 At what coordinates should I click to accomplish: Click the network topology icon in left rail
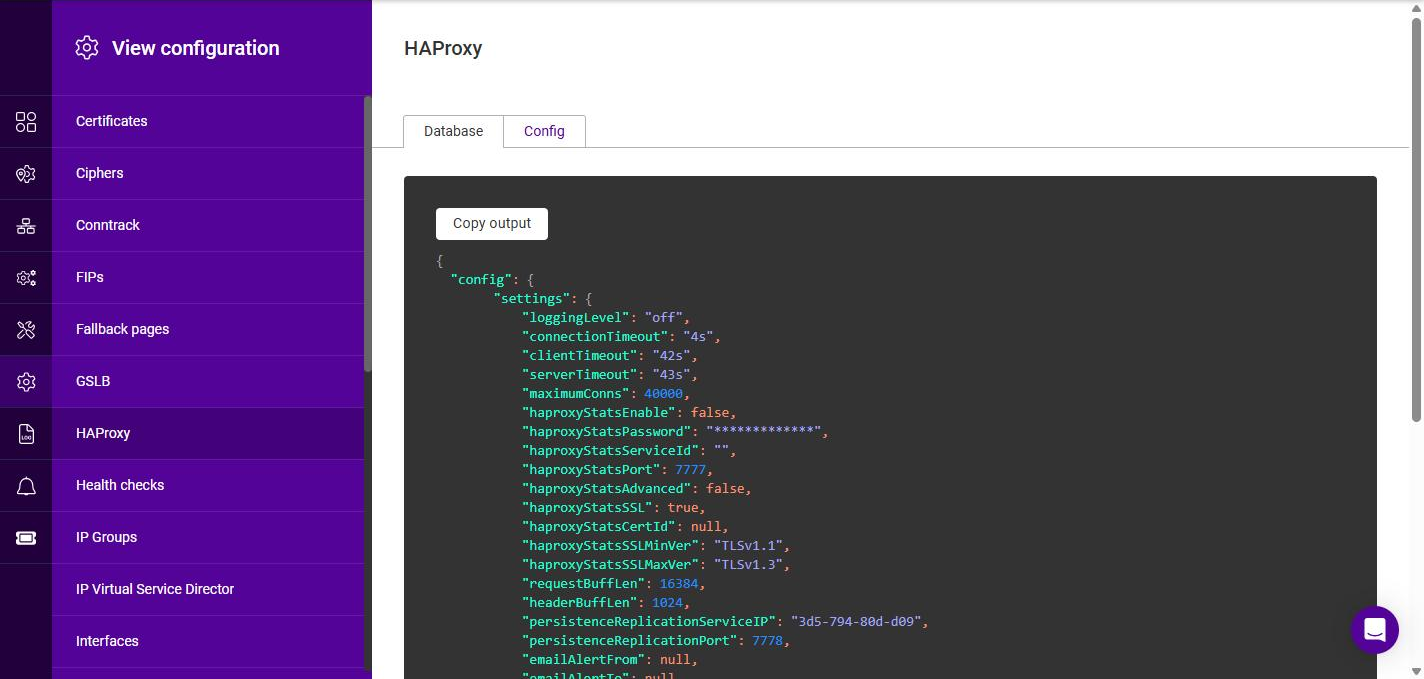coord(26,226)
